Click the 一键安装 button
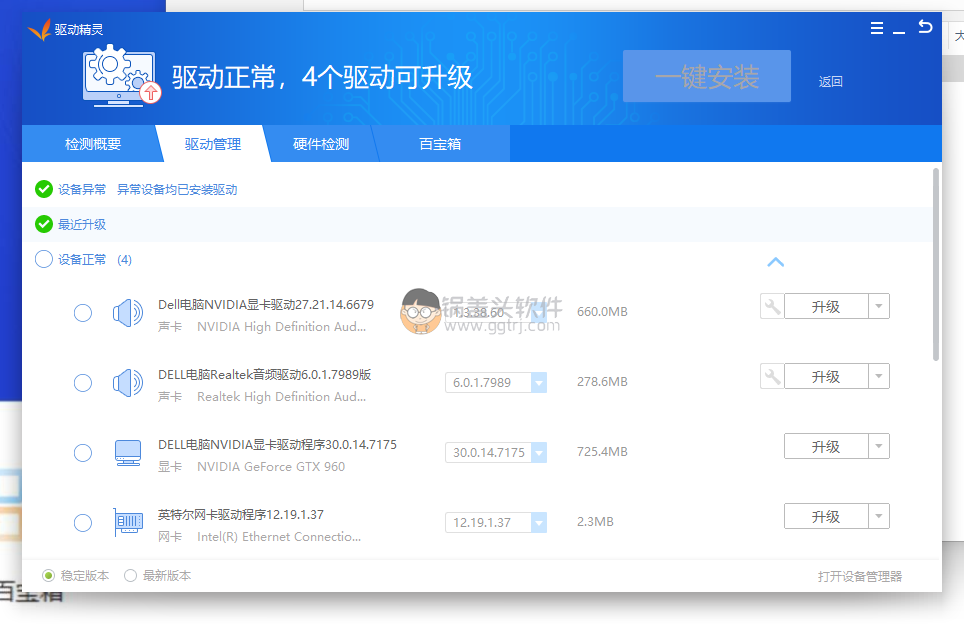 (707, 76)
